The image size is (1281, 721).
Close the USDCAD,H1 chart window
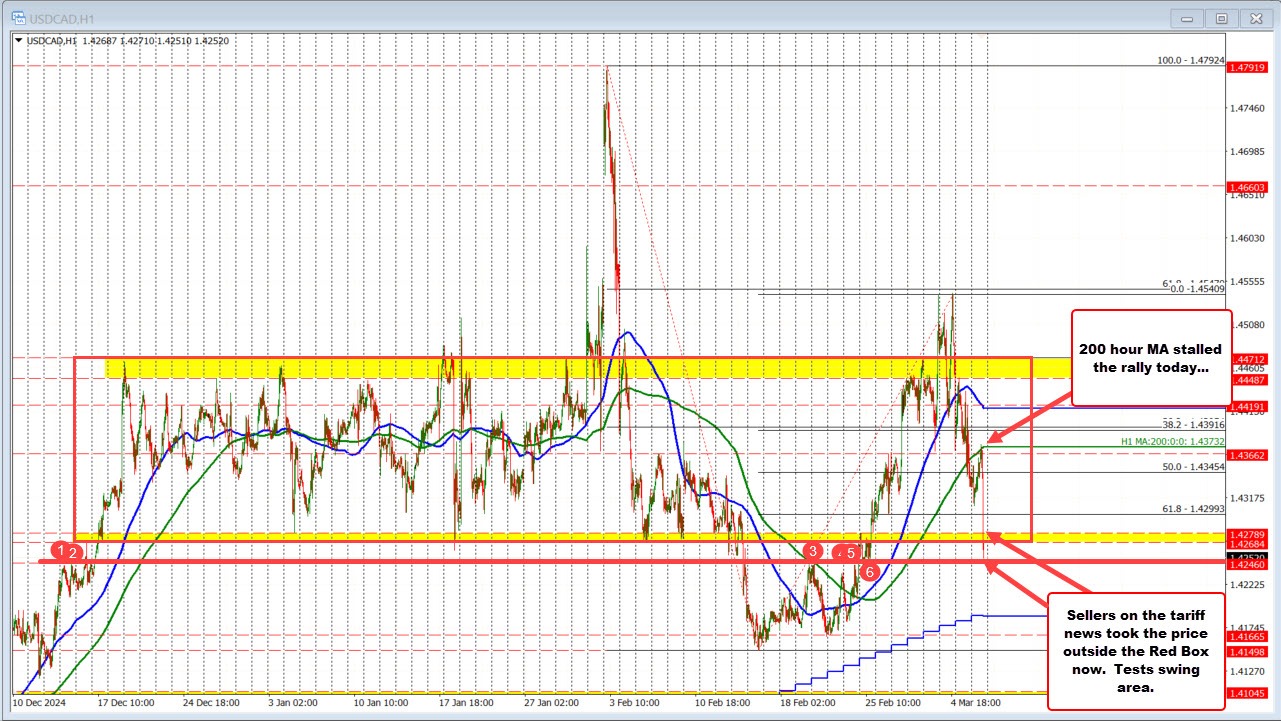1251,17
